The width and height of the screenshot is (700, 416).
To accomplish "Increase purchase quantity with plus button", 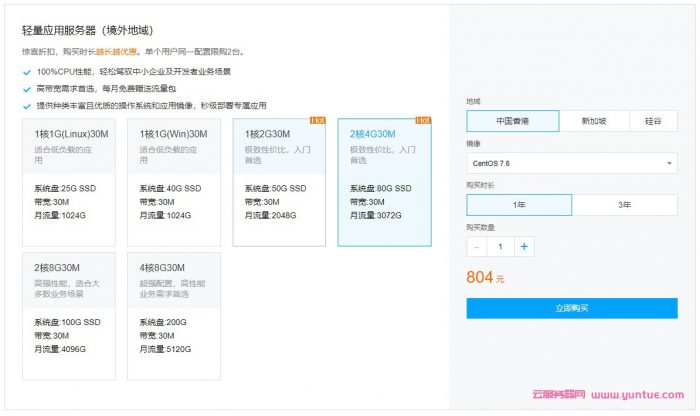I will 524,246.
